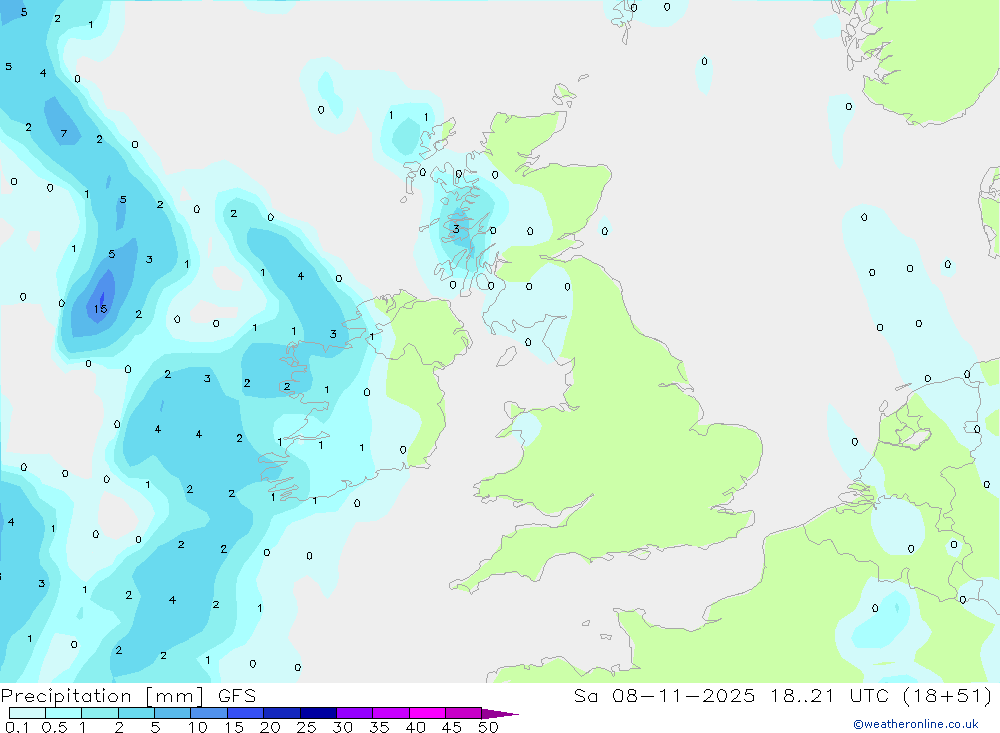The image size is (1000, 733).
Task: Pick the 10–15 mm legend color swatch
Action: click(209, 713)
